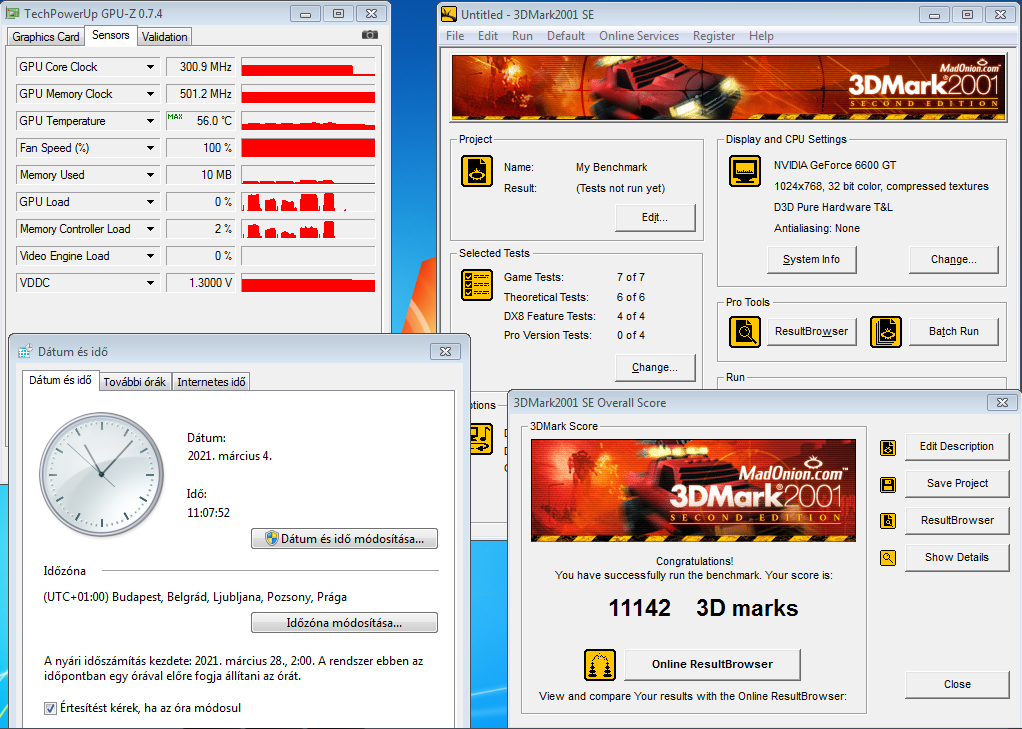Click the Fan Speed red graph bar

click(308, 148)
